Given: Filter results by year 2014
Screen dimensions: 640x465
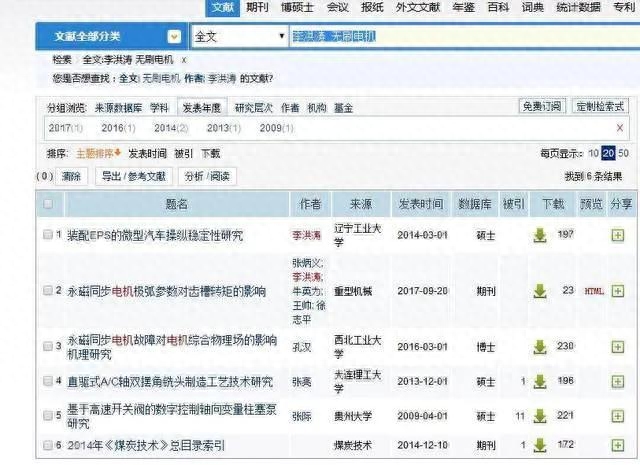Looking at the screenshot, I should pos(170,128).
